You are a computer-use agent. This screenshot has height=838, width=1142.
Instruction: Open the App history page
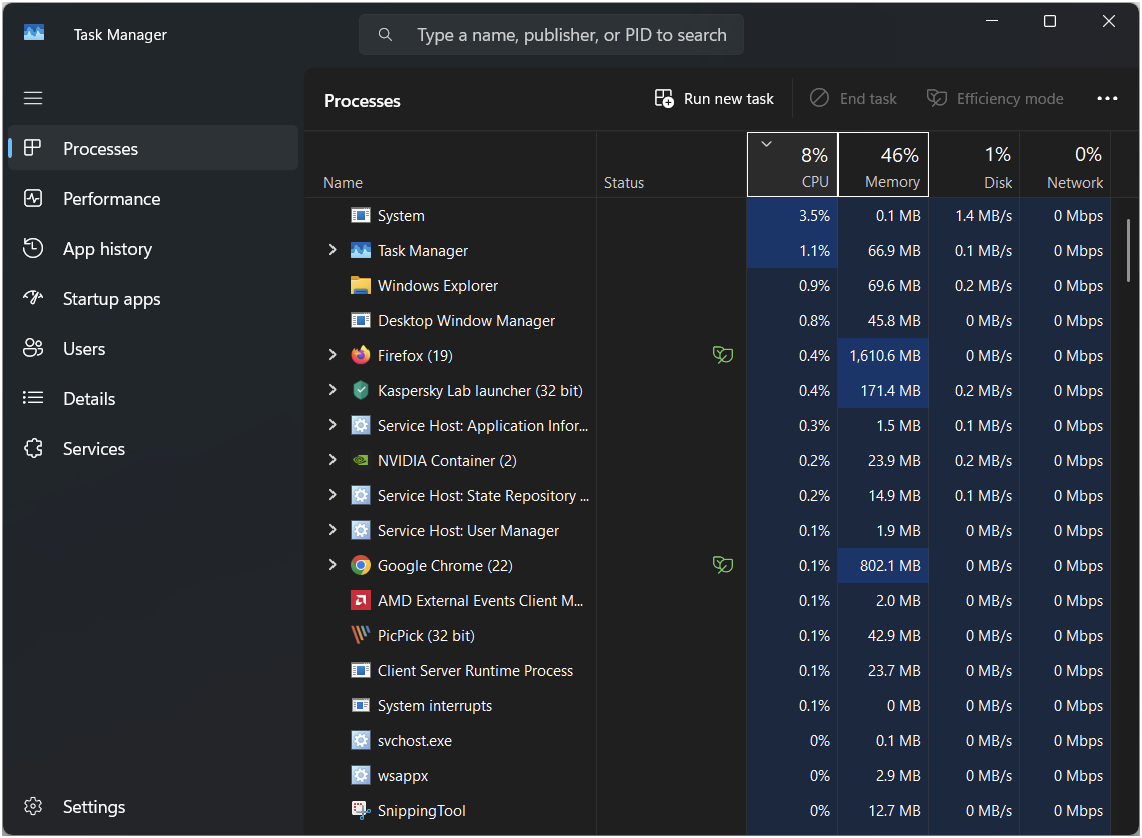153,248
